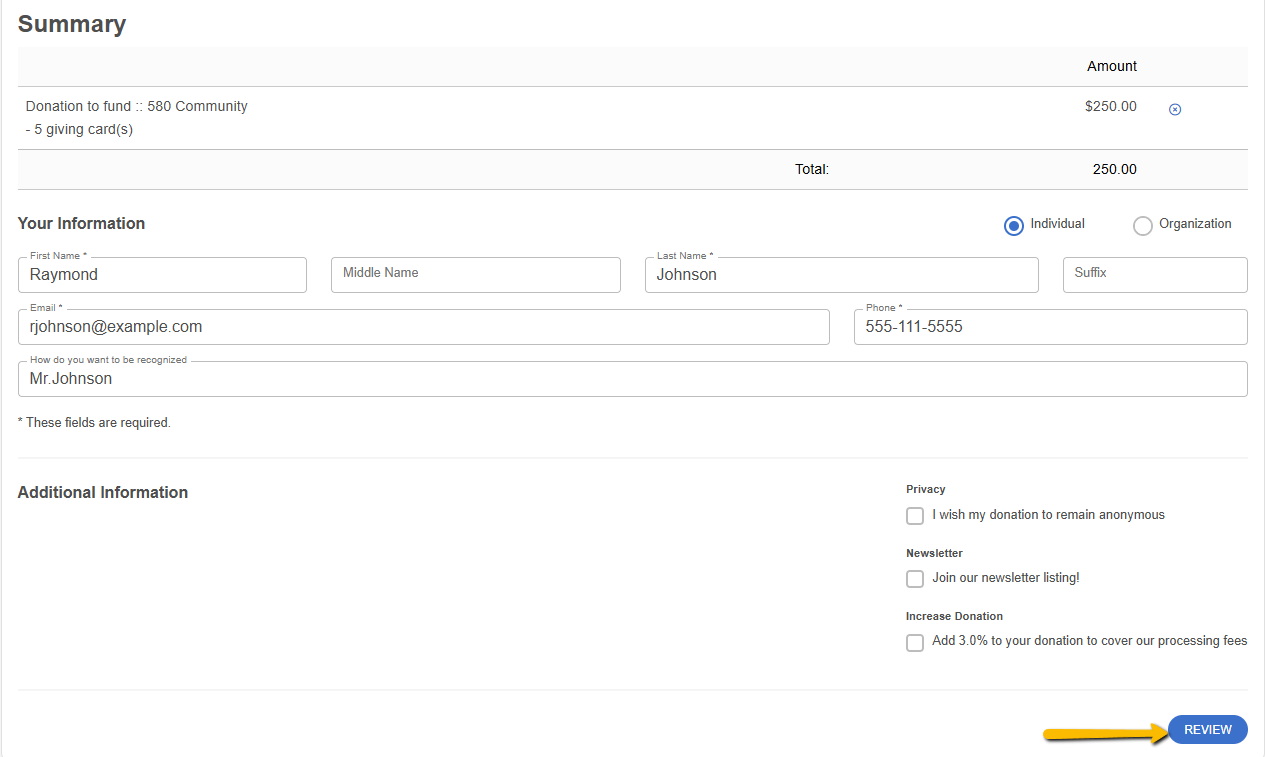Click the '- 5 giving card(s)' line
1265x757 pixels.
click(79, 129)
